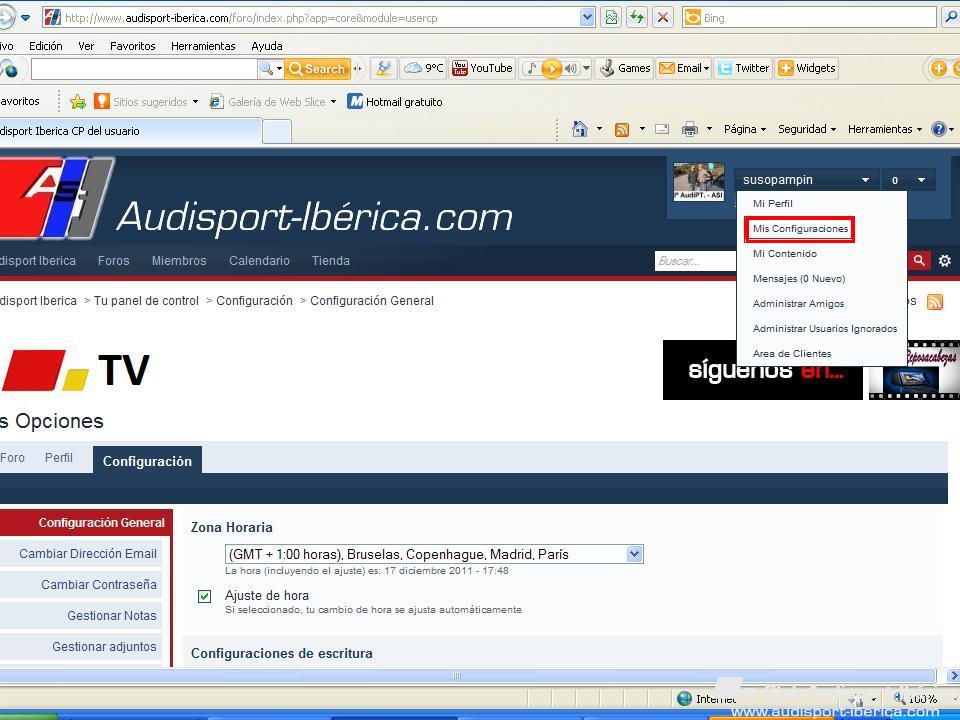Select Area de Clientes menu entry
This screenshot has width=960, height=720.
click(792, 354)
